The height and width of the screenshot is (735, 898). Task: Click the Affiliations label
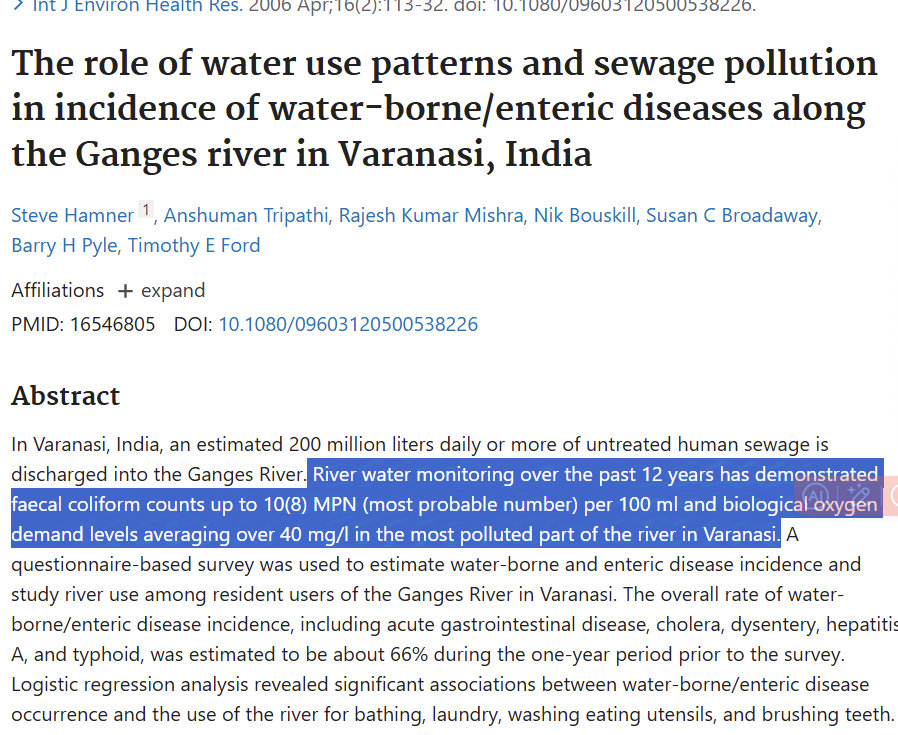pos(58,290)
